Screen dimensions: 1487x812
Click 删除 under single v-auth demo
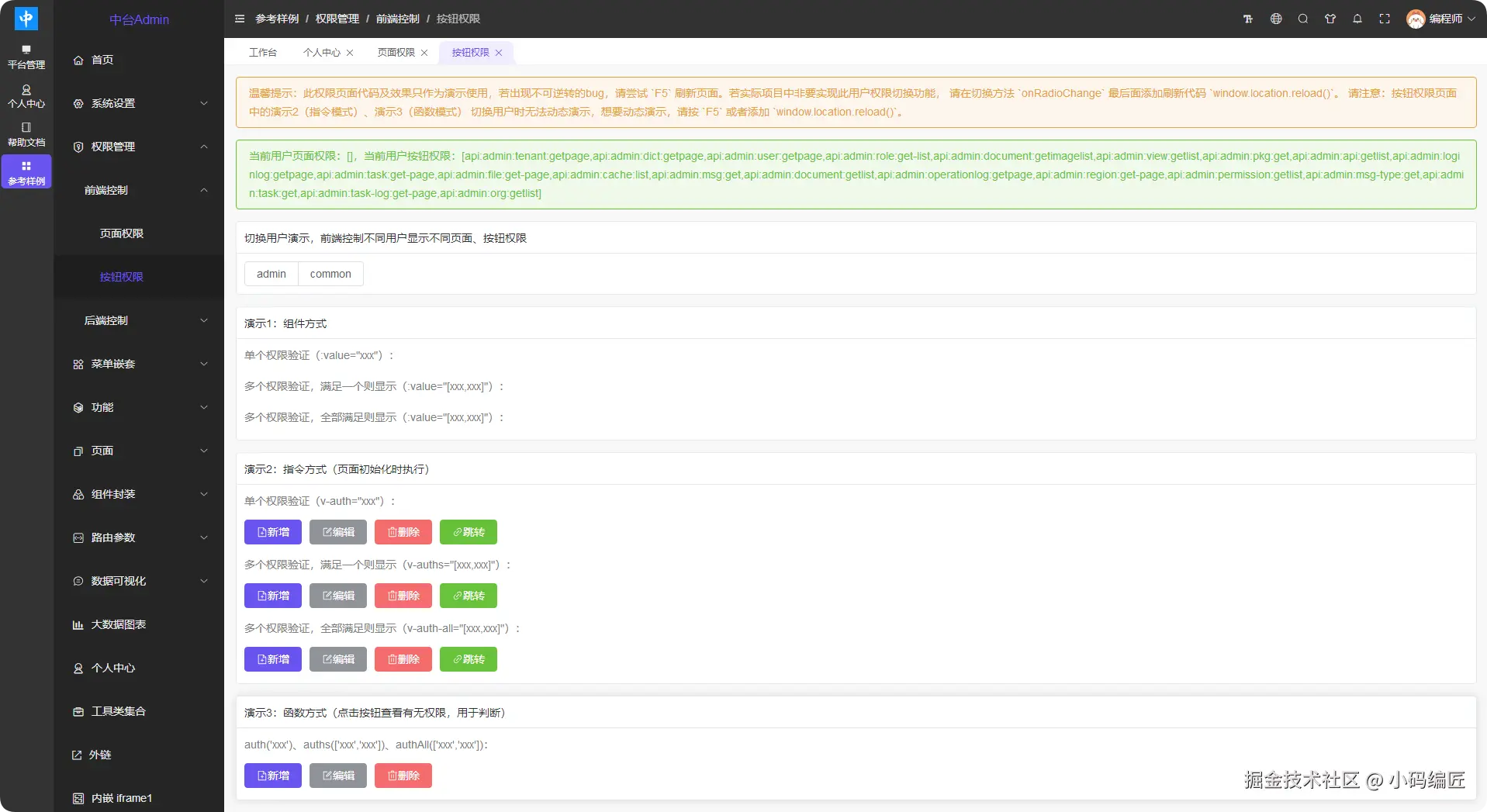point(403,532)
